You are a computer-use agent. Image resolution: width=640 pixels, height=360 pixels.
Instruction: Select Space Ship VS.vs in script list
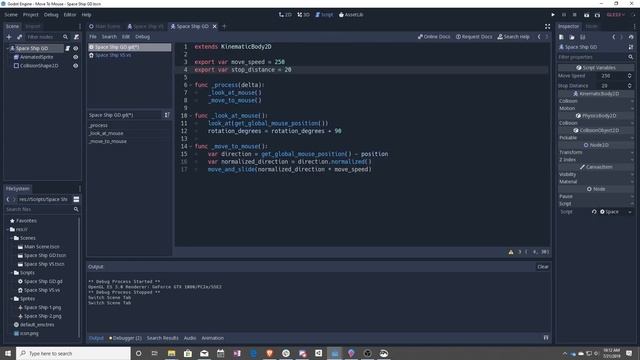tap(129, 56)
